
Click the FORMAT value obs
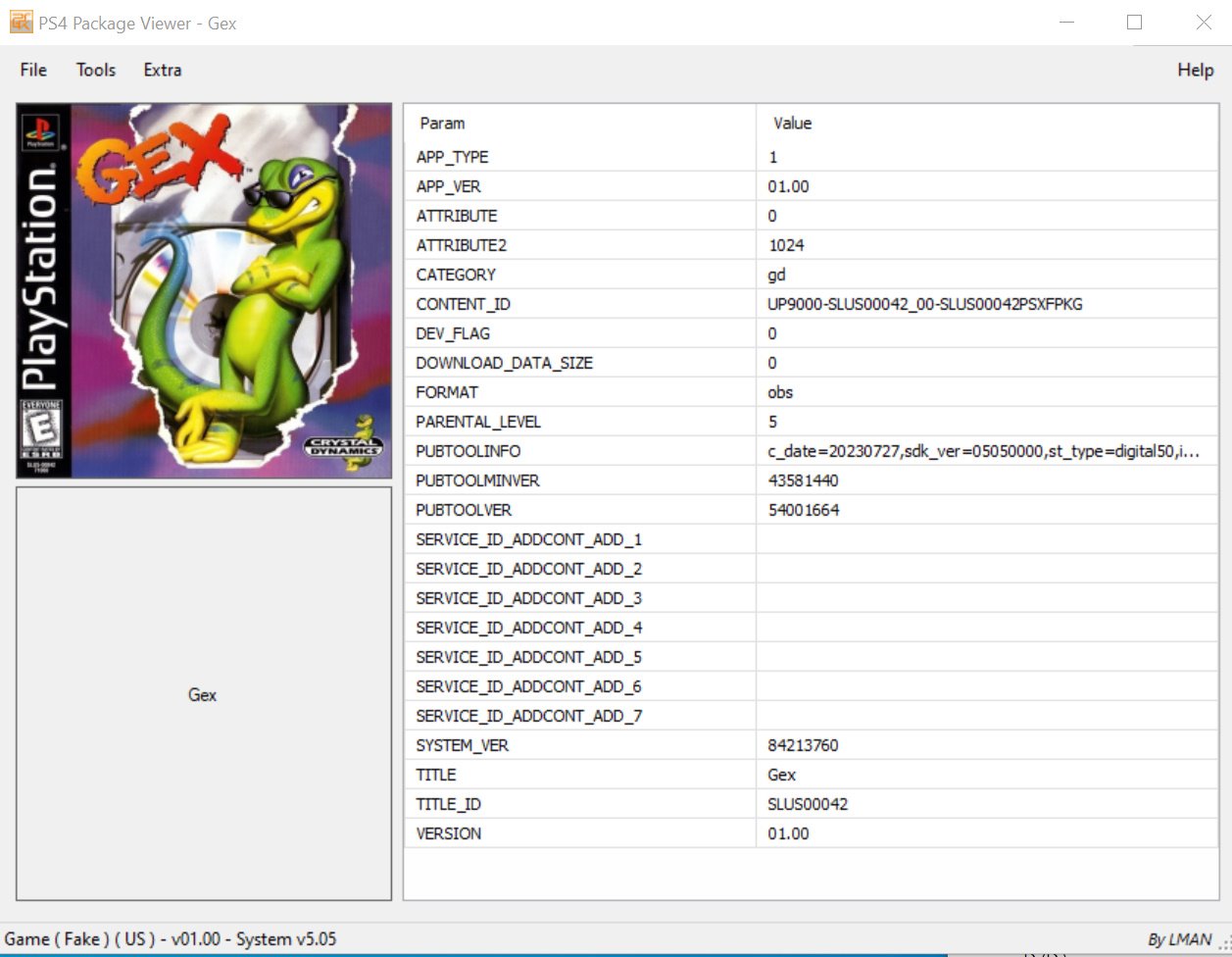click(780, 392)
